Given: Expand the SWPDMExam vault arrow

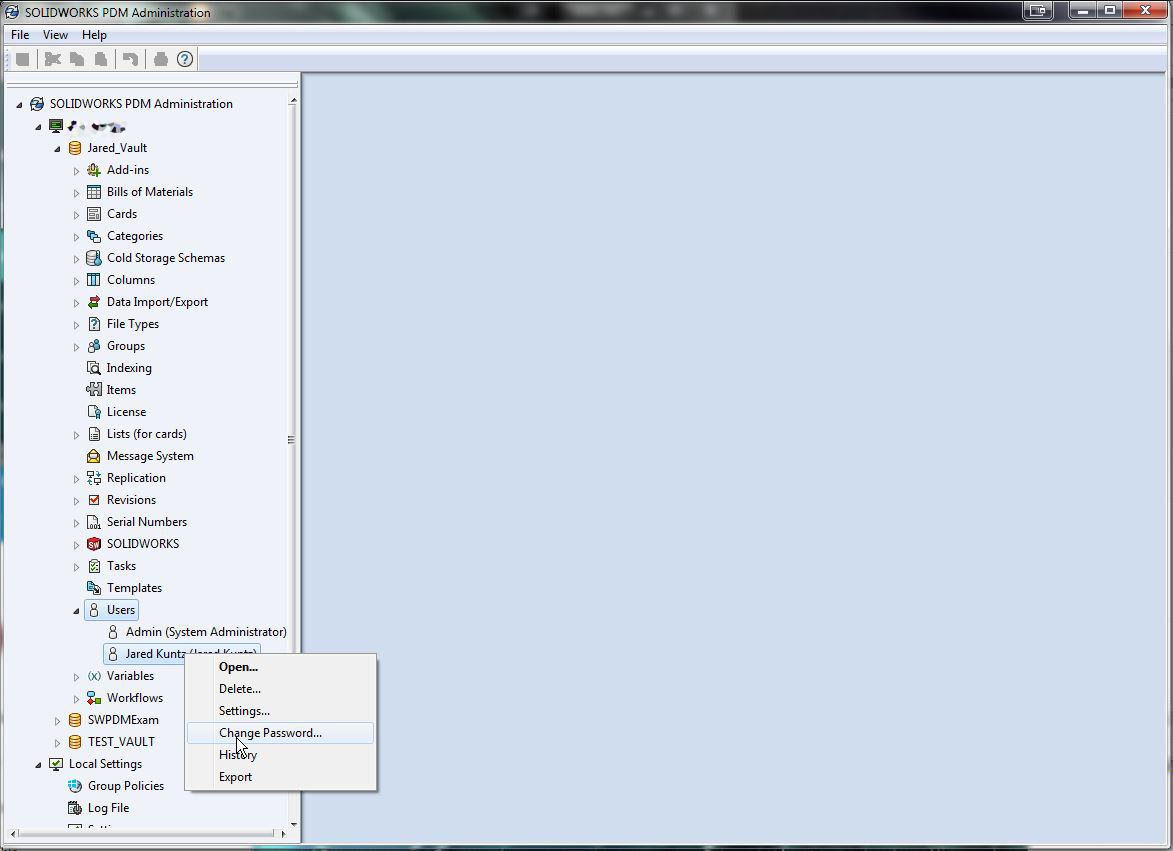Looking at the screenshot, I should pos(57,721).
